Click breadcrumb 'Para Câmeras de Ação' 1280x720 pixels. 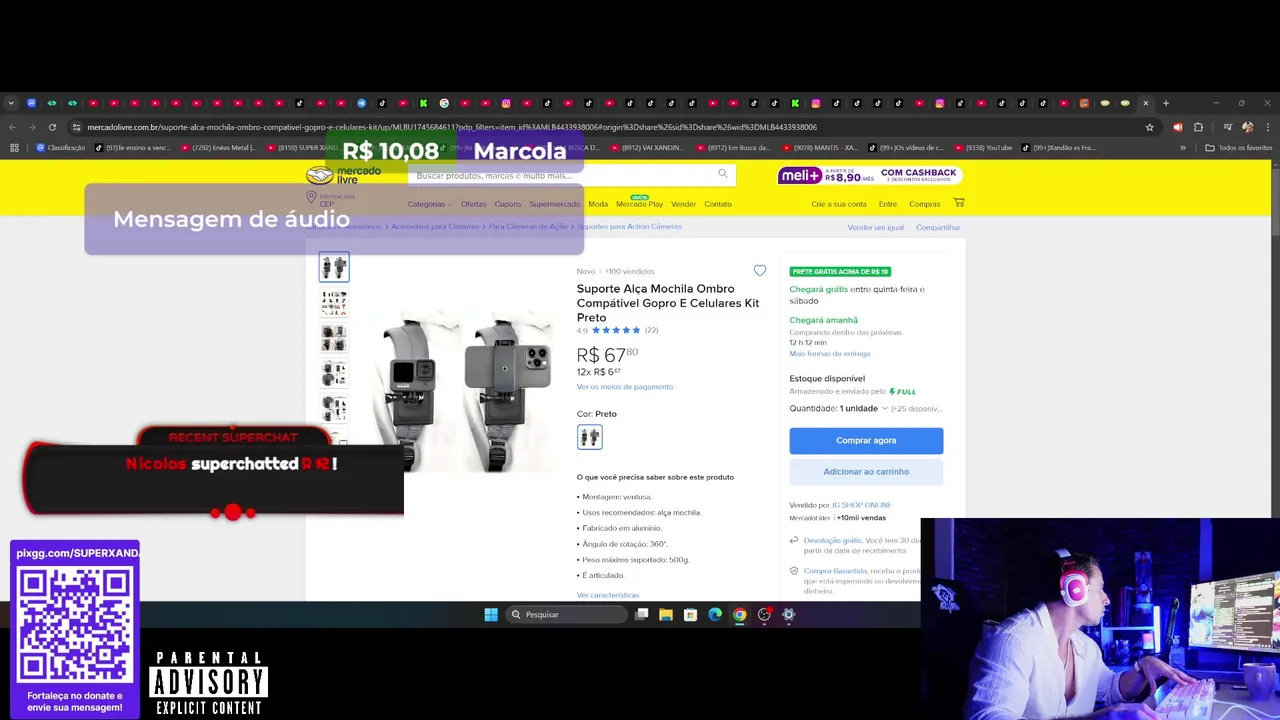528,227
